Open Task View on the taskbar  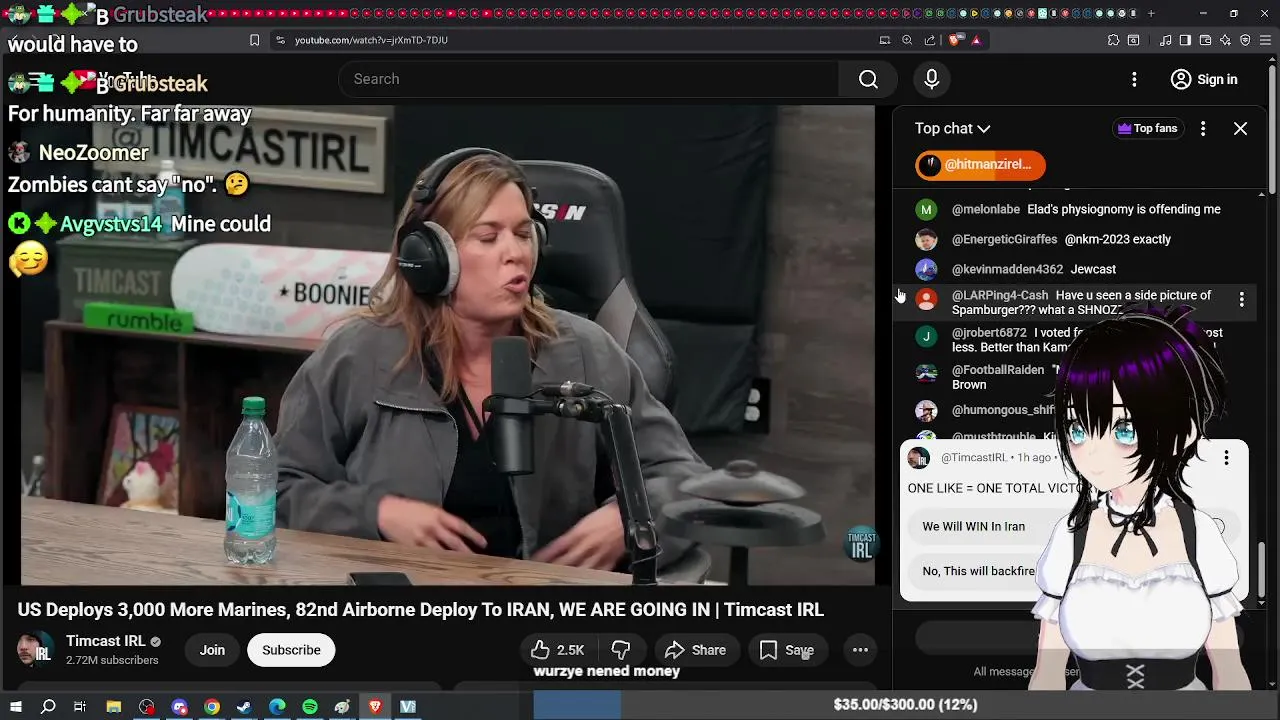[80, 707]
